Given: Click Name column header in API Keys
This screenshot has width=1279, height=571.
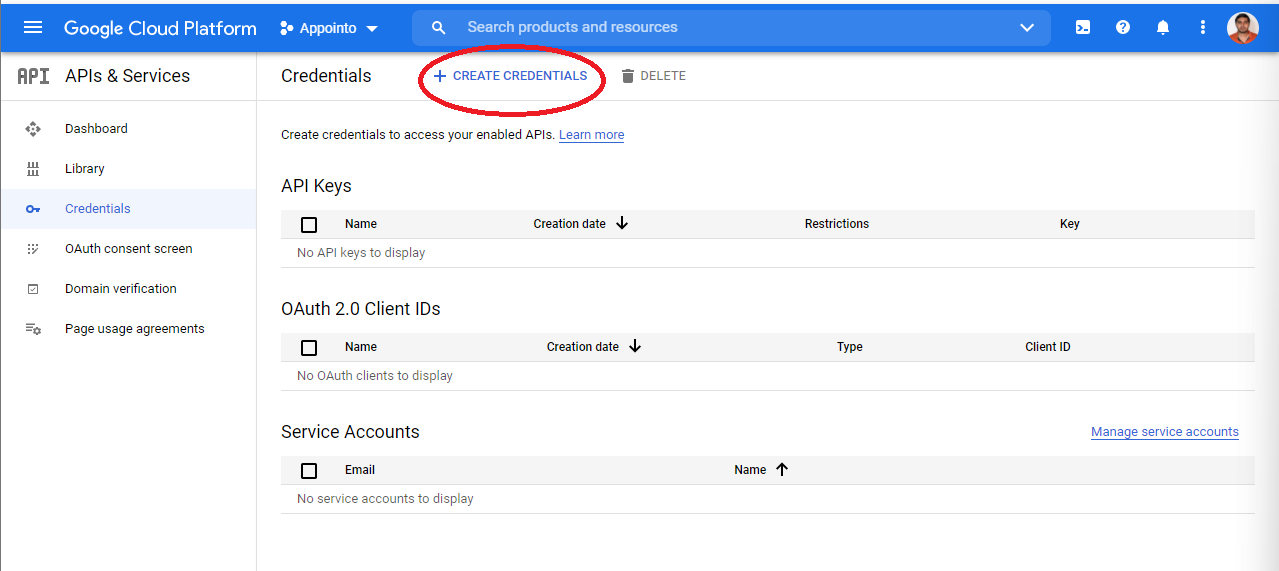Looking at the screenshot, I should click(361, 224).
